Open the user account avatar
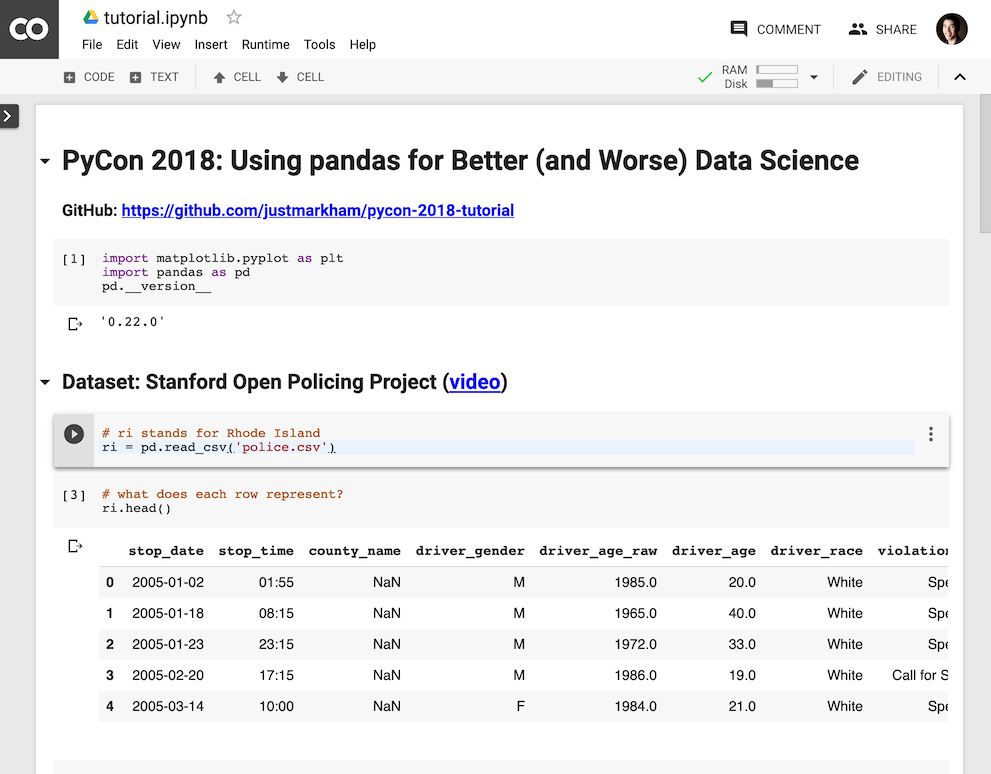This screenshot has width=991, height=774. click(x=951, y=29)
